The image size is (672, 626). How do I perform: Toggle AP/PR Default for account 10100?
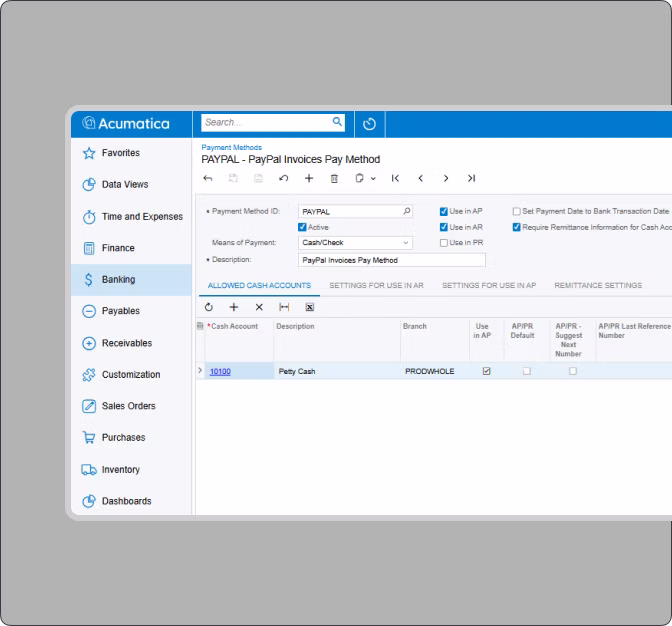527,371
